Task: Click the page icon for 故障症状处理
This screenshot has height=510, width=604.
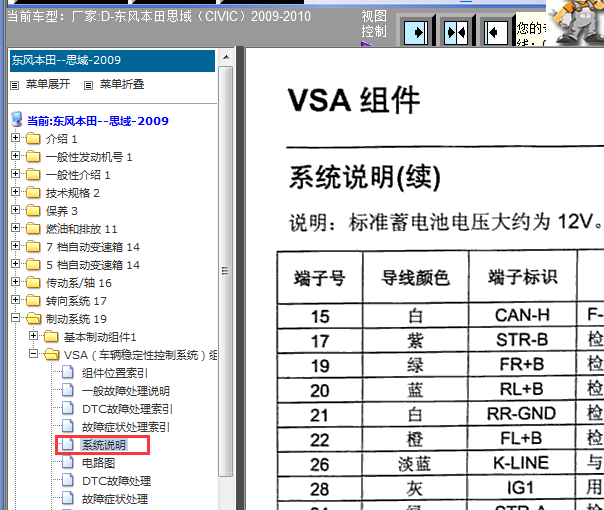Action: point(68,498)
